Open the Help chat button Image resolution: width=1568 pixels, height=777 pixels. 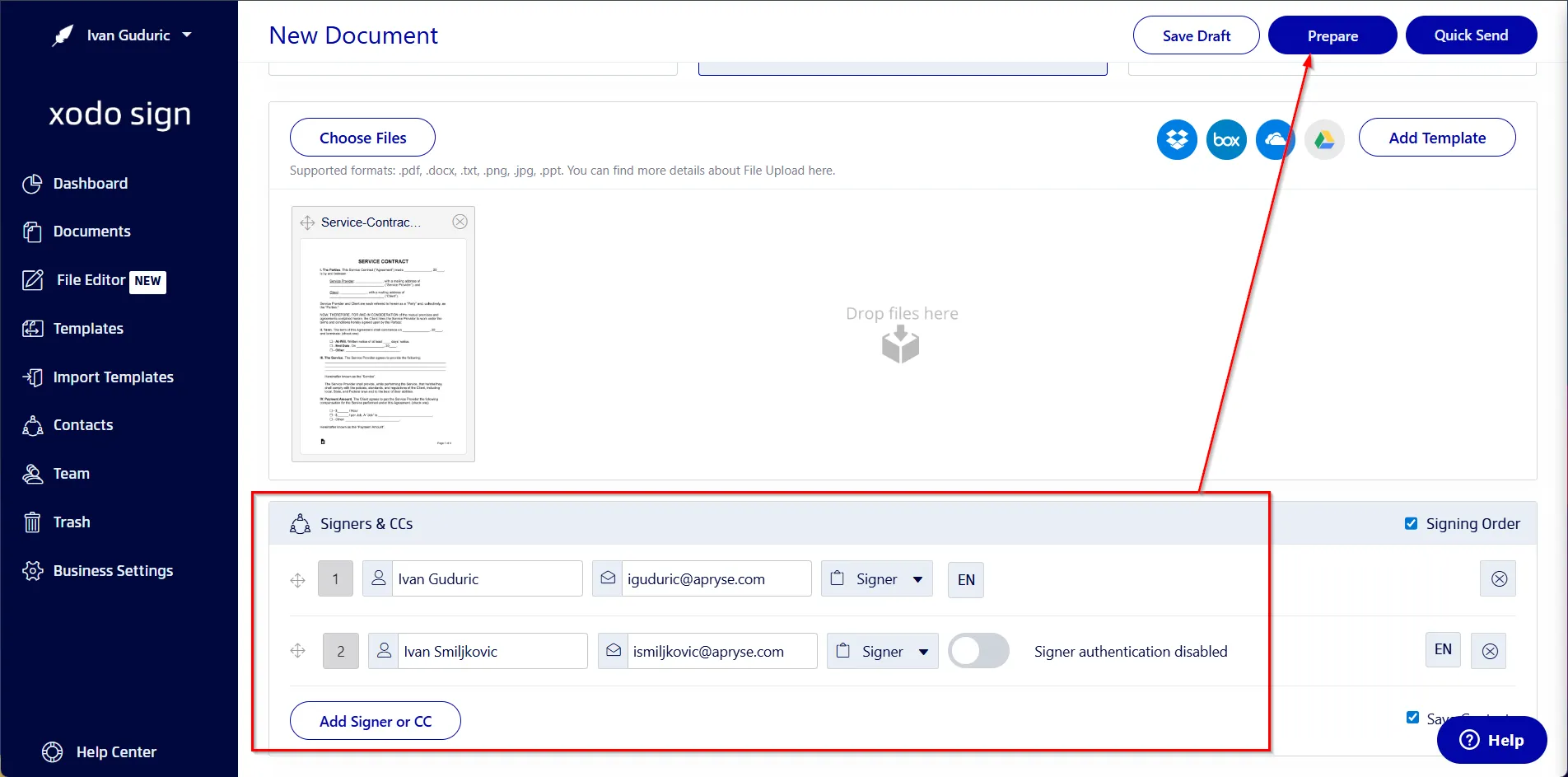pyautogui.click(x=1491, y=740)
